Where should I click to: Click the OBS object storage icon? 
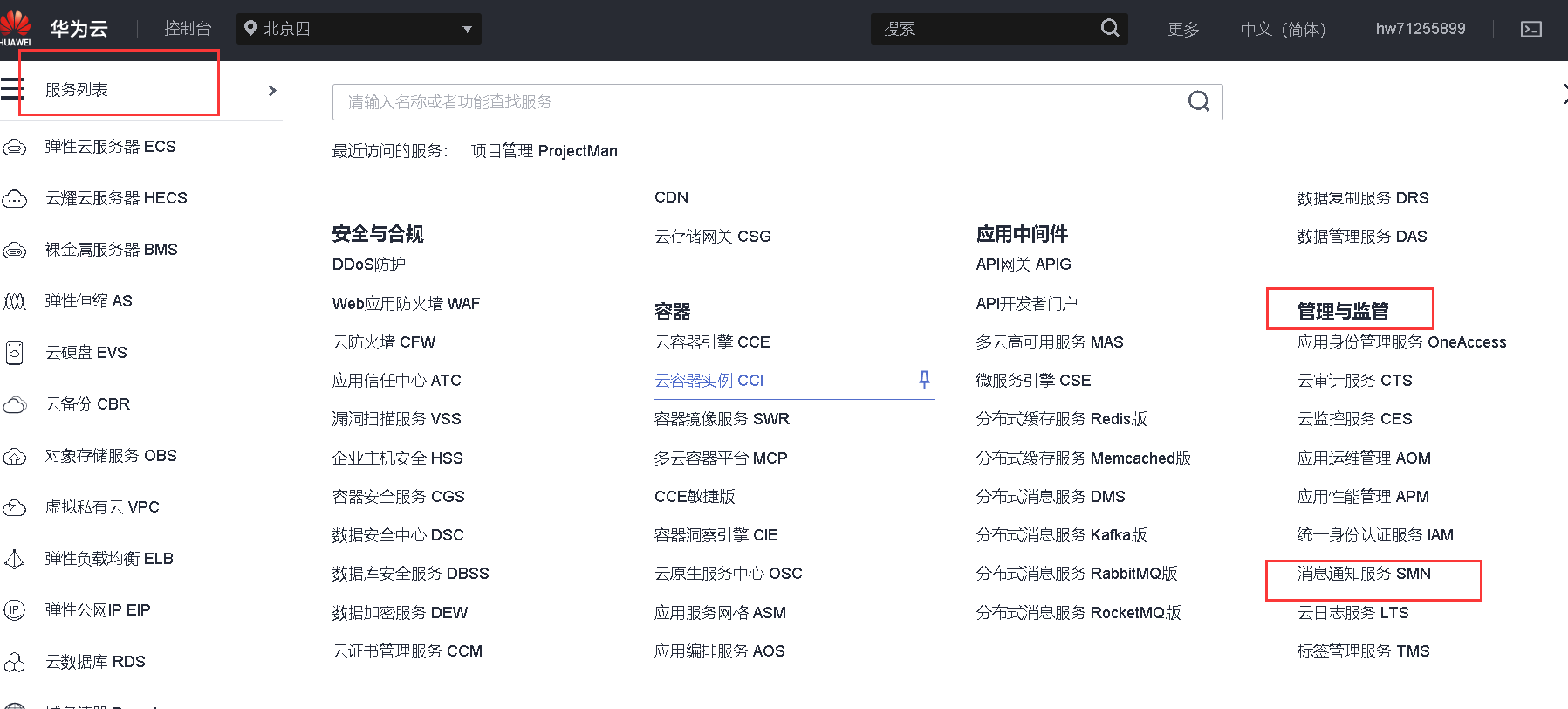pyautogui.click(x=14, y=456)
